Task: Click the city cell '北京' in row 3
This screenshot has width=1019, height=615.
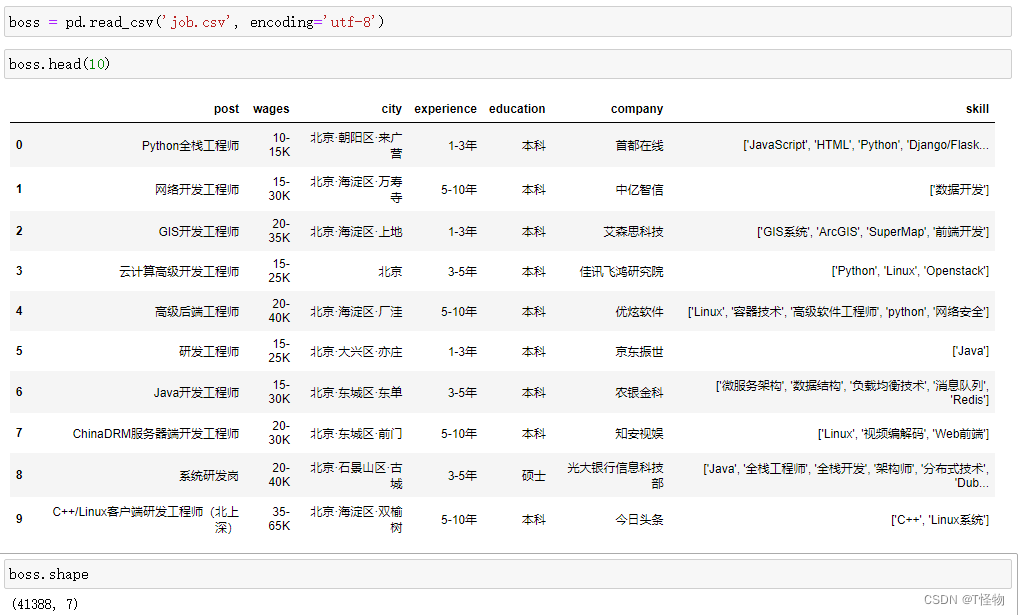Action: (x=390, y=272)
